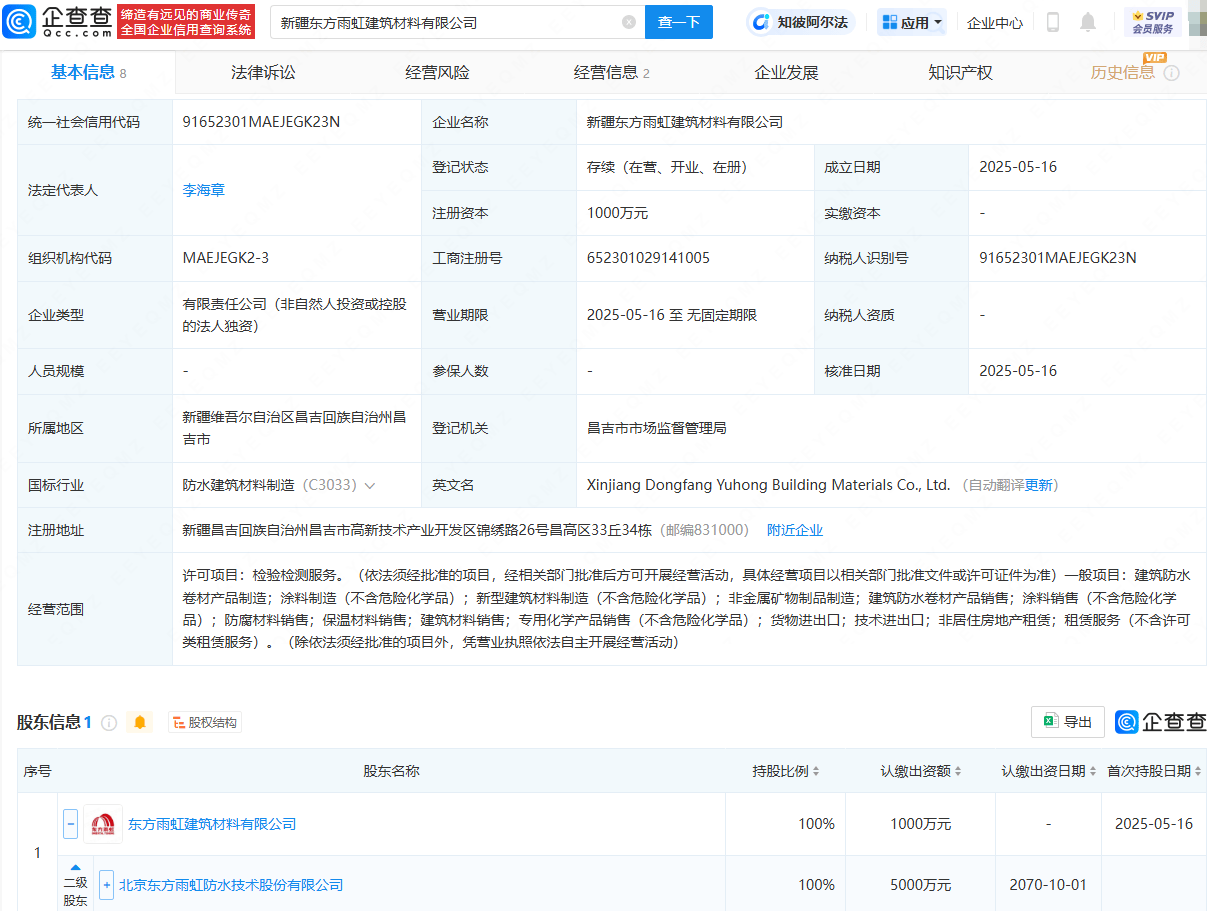Viewport: 1207px width, 911px height.
Task: Open the 应用 apps menu
Action: [911, 21]
